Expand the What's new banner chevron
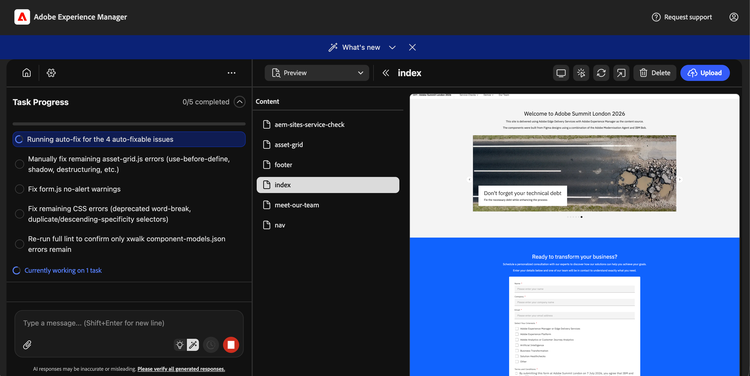 point(392,47)
